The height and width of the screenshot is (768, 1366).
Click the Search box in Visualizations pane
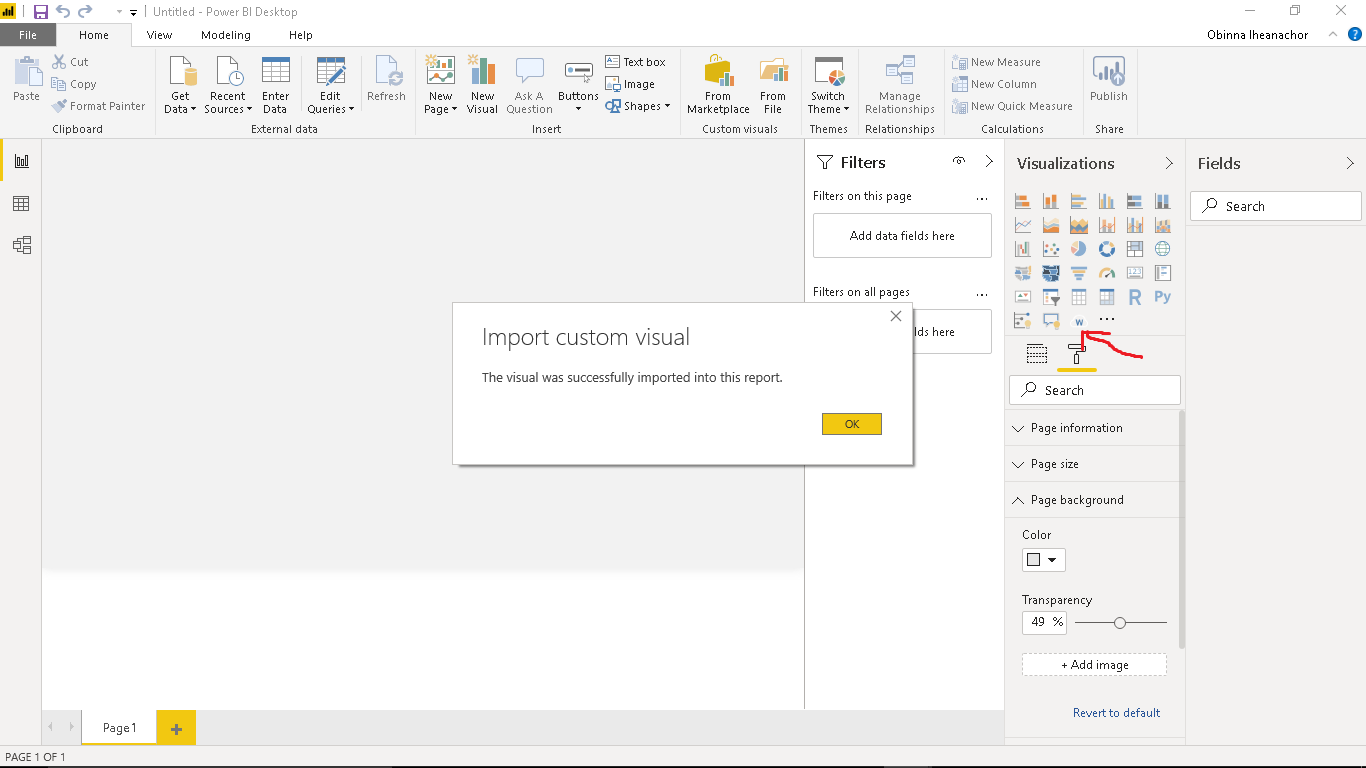[x=1095, y=390]
